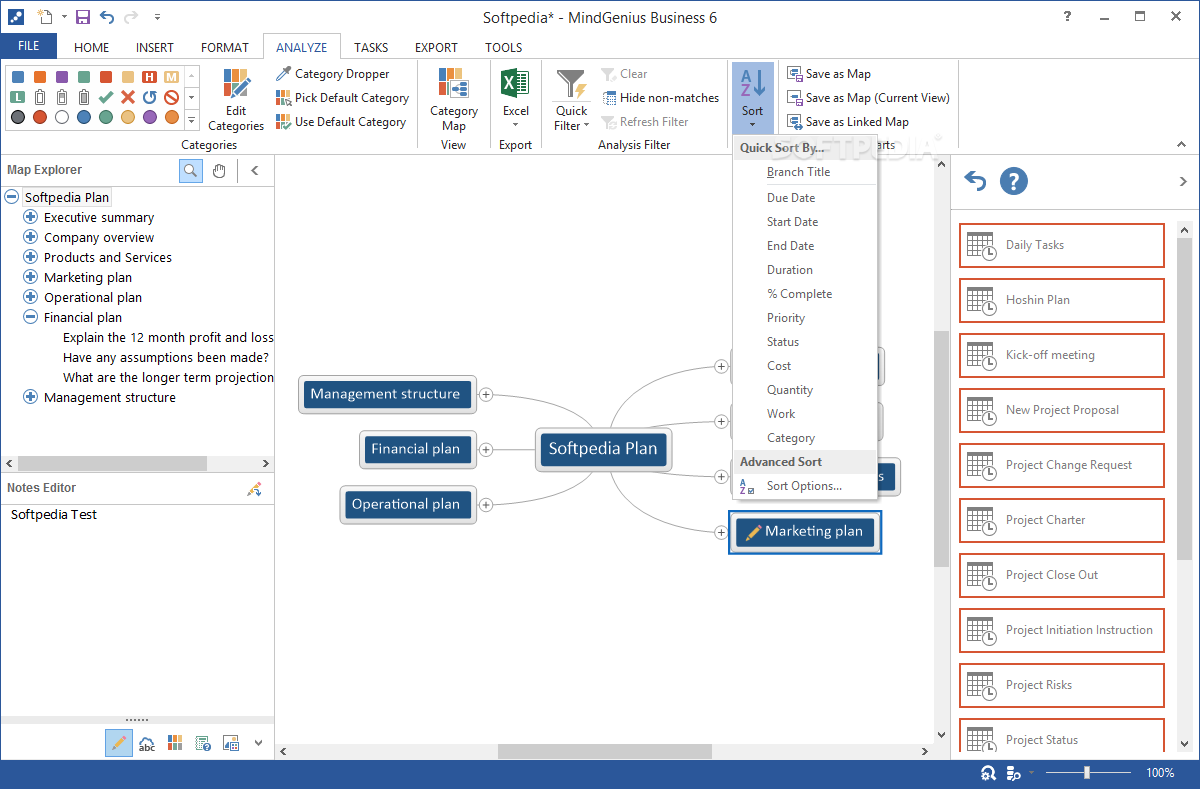1200x789 pixels.
Task: Open the colored categories grid panel icon
Action: (175, 743)
